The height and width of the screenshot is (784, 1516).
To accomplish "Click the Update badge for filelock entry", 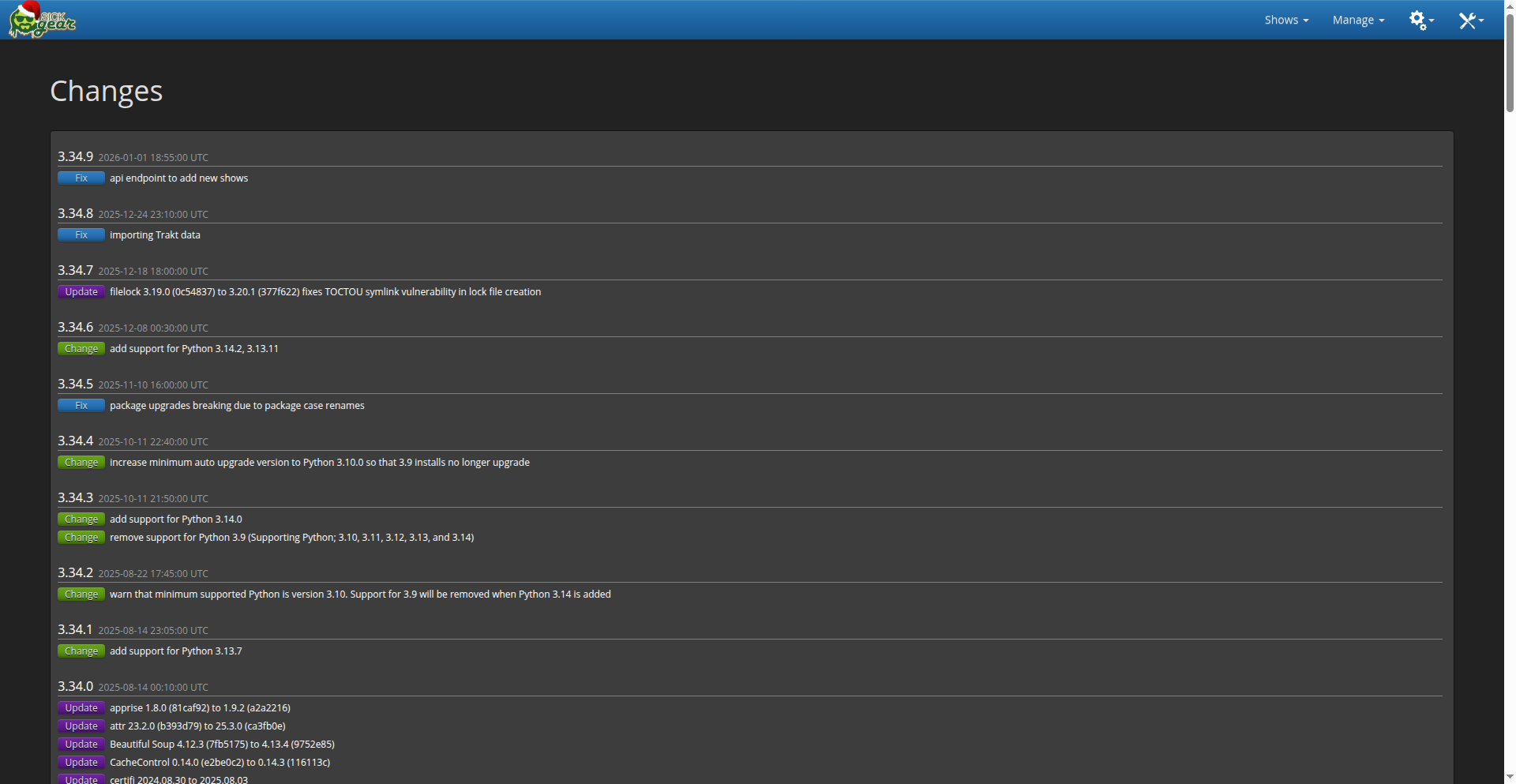I will click(x=81, y=292).
